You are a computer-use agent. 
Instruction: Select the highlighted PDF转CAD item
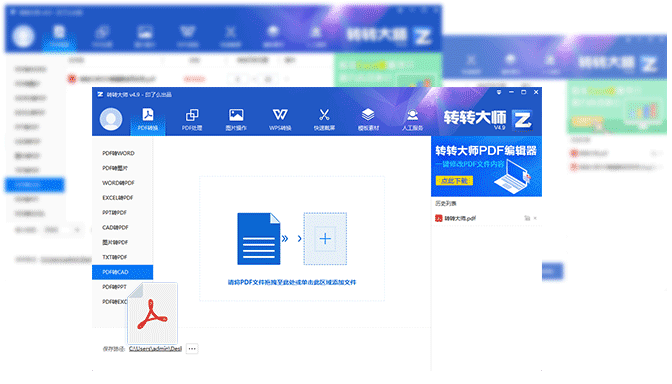coord(123,272)
